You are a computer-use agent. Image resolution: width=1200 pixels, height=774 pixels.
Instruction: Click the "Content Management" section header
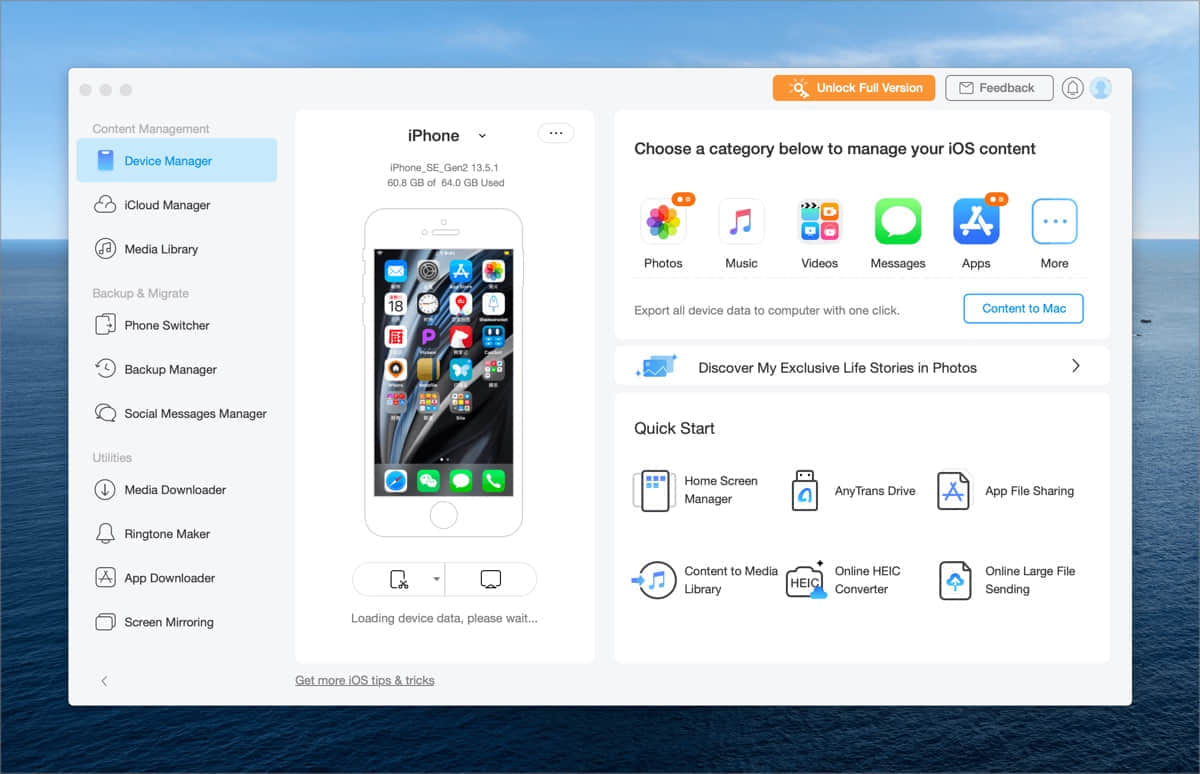pyautogui.click(x=151, y=129)
